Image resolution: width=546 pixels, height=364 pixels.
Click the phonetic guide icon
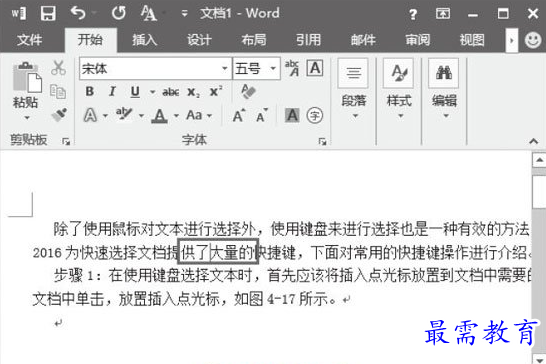(292, 68)
